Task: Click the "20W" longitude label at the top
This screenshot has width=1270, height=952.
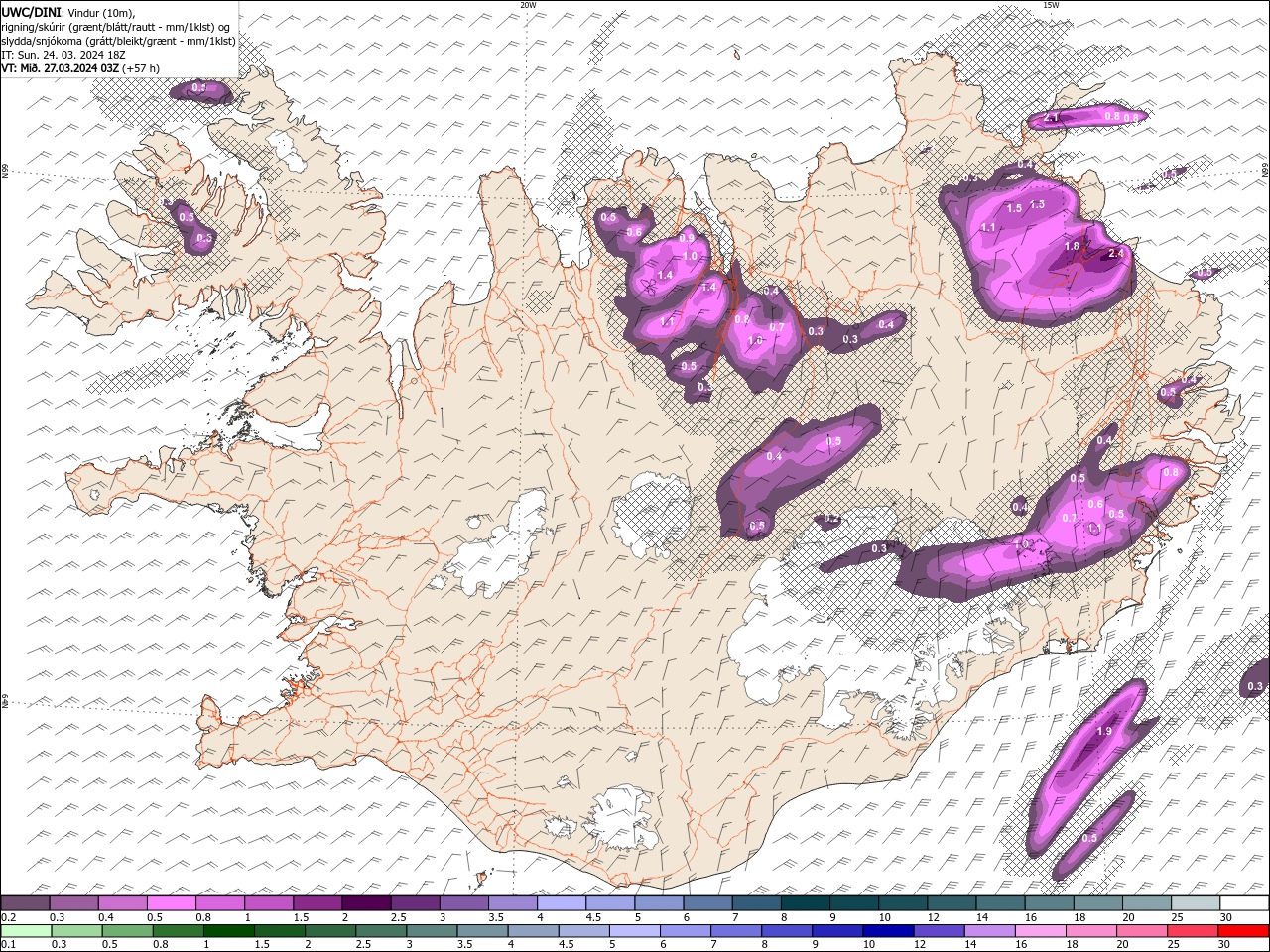Action: point(528,5)
